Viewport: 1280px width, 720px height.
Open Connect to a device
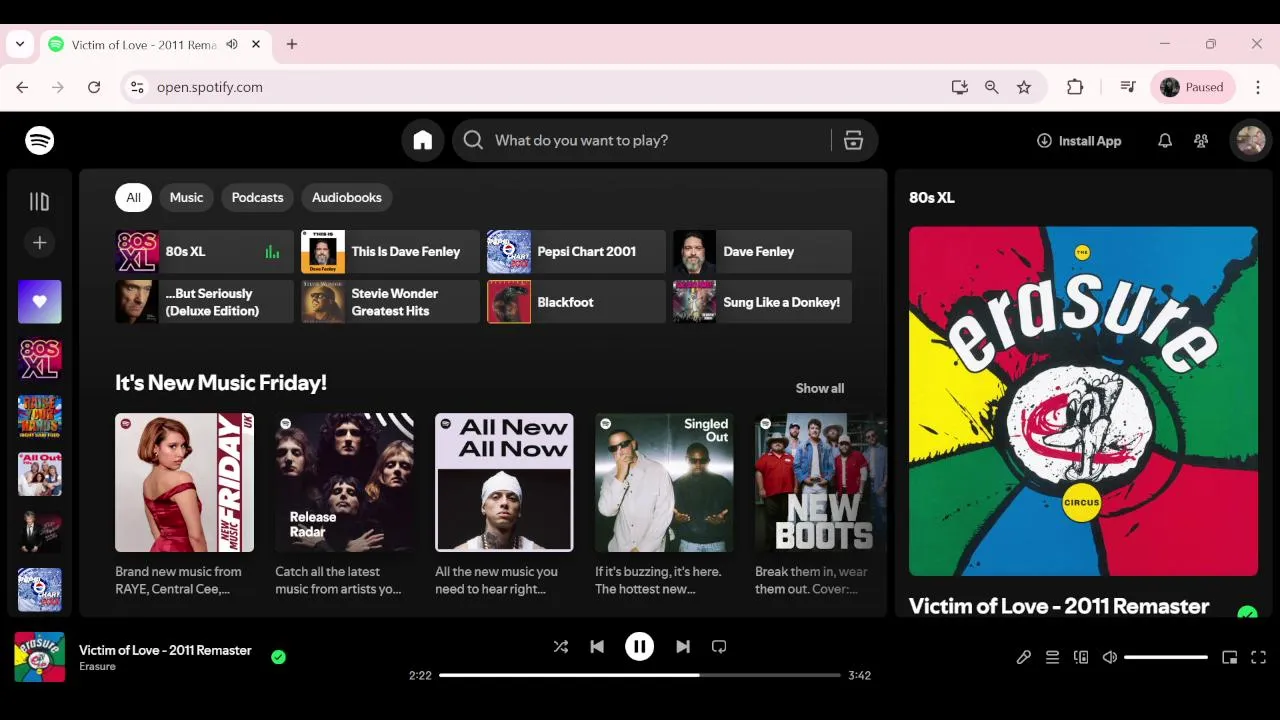(1081, 657)
